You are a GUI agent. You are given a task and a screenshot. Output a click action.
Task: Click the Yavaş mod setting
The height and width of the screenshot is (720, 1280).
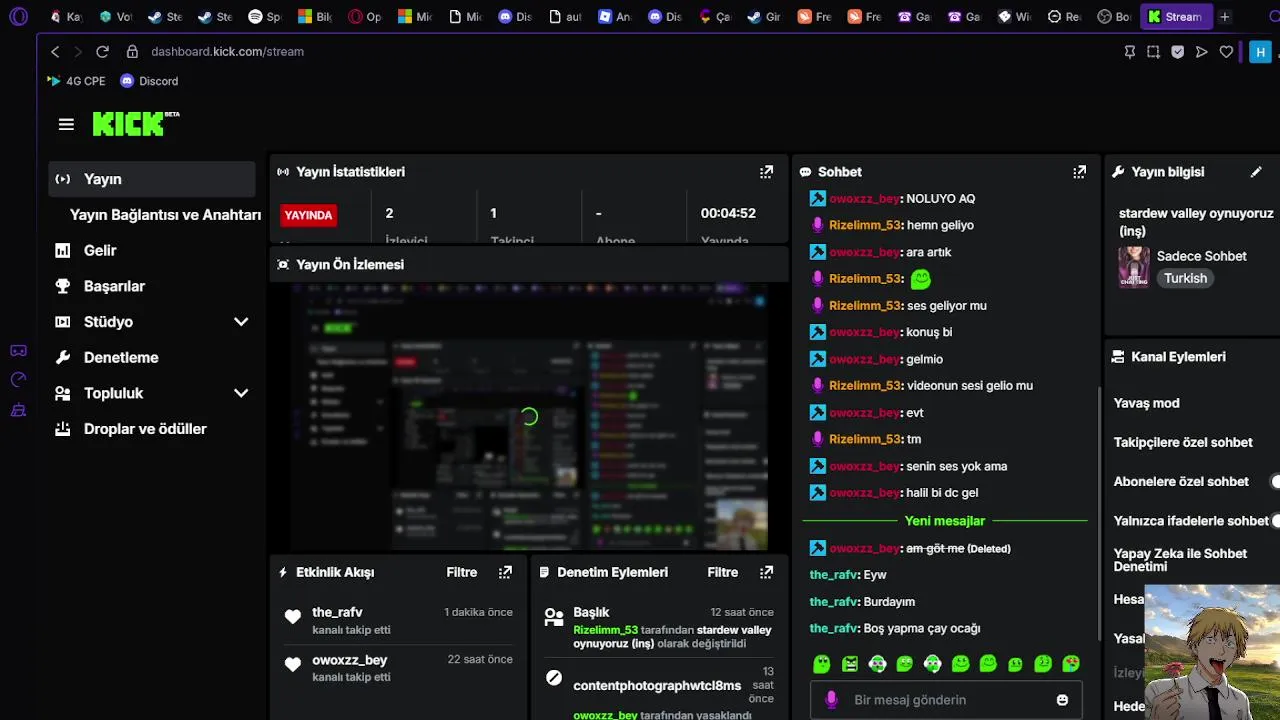tap(1146, 403)
